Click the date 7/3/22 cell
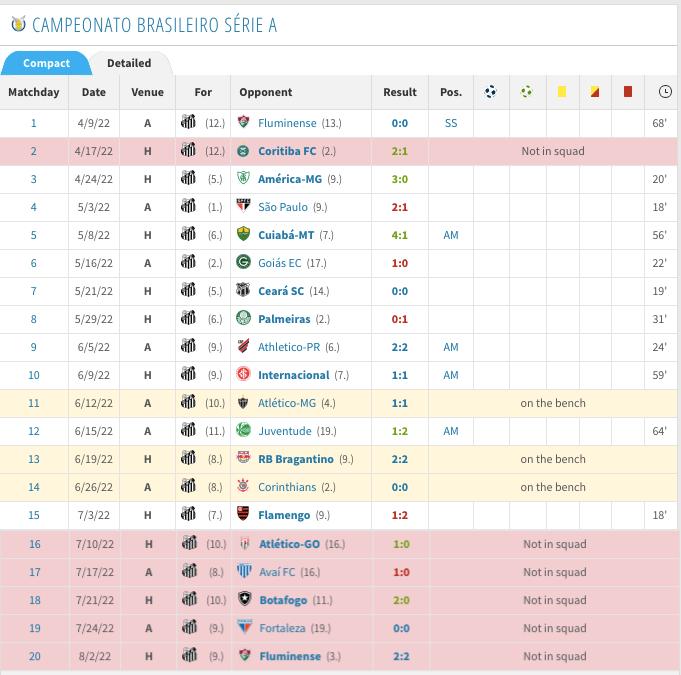681x675 pixels. click(94, 515)
